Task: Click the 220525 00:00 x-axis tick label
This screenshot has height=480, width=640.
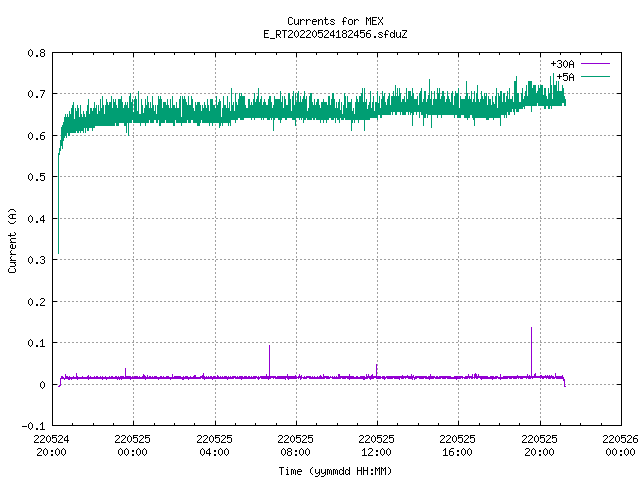Action: 132,445
